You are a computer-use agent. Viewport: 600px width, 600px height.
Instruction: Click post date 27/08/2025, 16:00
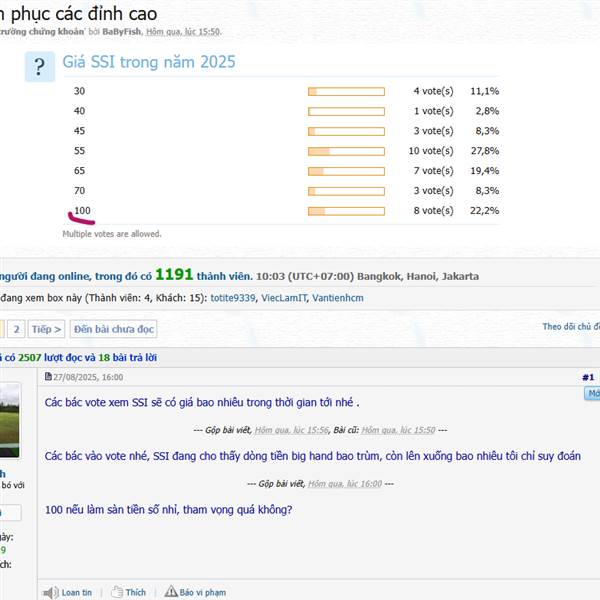click(88, 377)
